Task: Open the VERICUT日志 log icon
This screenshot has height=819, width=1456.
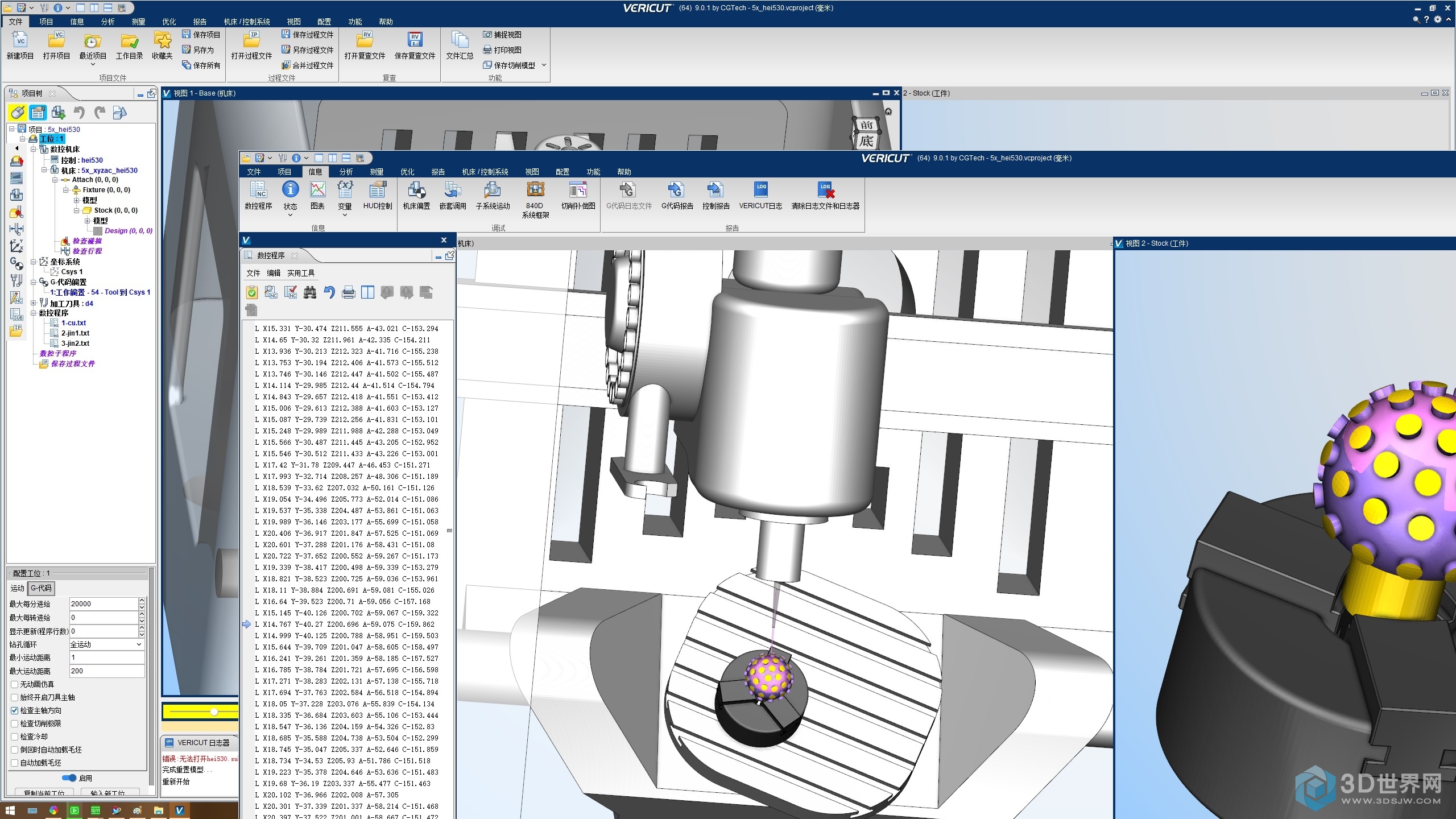Action: click(760, 191)
